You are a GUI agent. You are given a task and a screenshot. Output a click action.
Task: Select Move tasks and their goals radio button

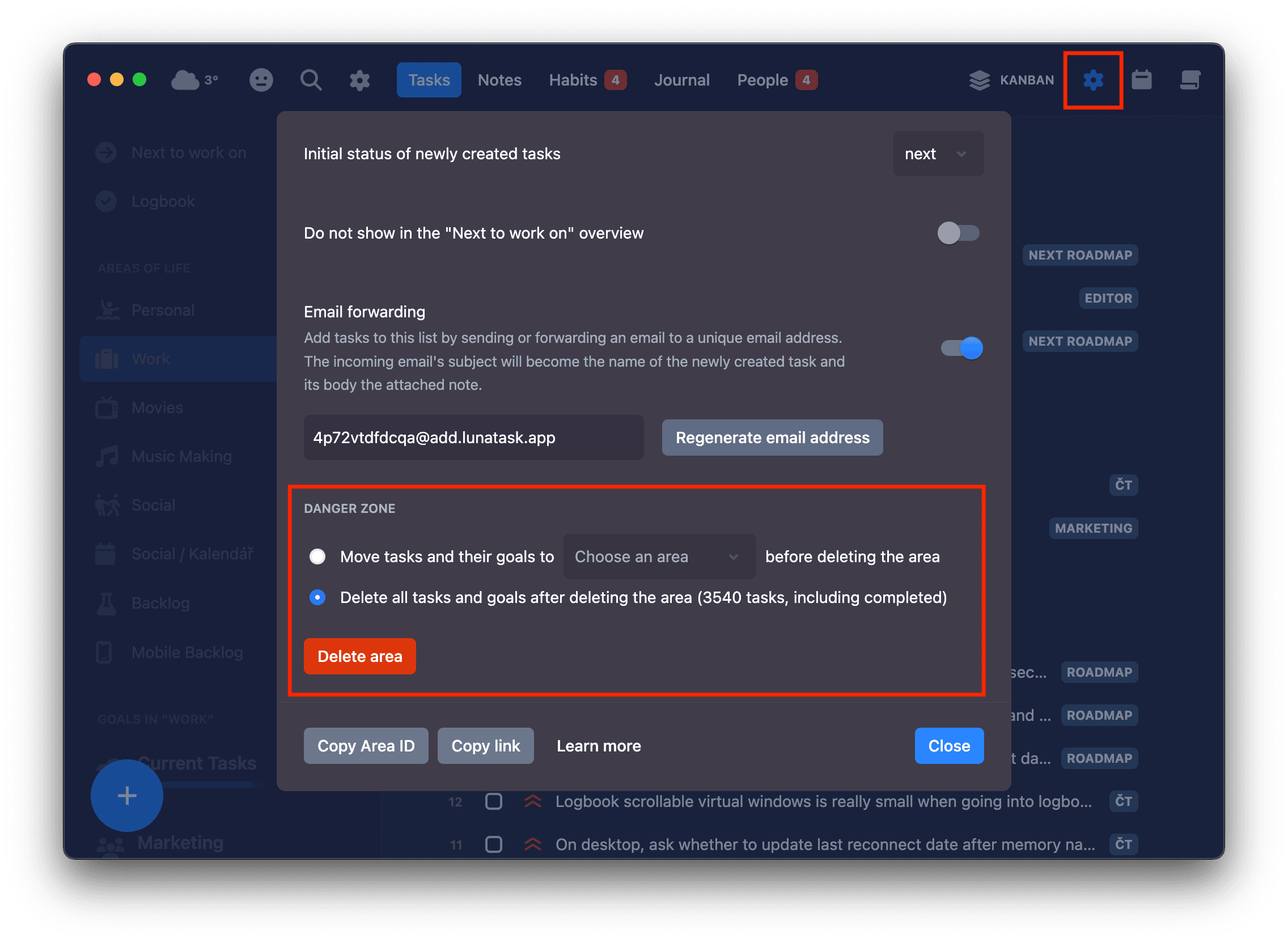click(x=317, y=557)
